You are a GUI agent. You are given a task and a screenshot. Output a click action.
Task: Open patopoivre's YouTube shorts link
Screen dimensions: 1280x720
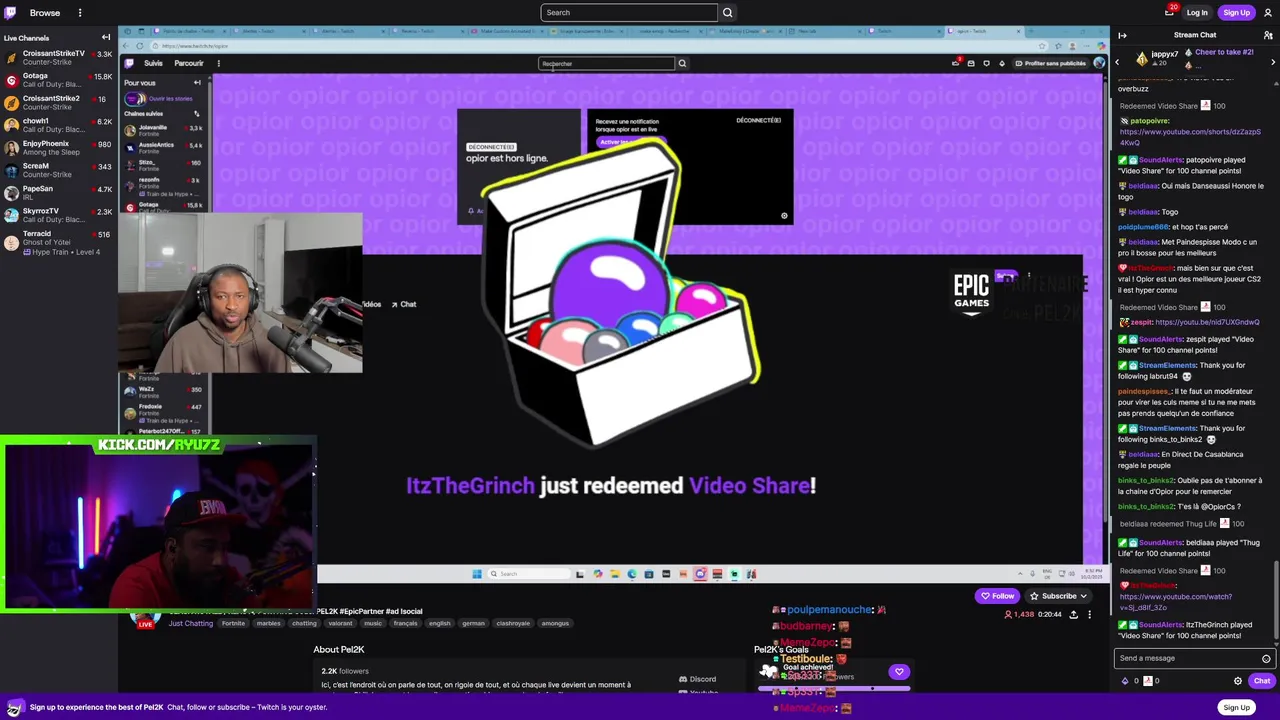tap(1190, 137)
